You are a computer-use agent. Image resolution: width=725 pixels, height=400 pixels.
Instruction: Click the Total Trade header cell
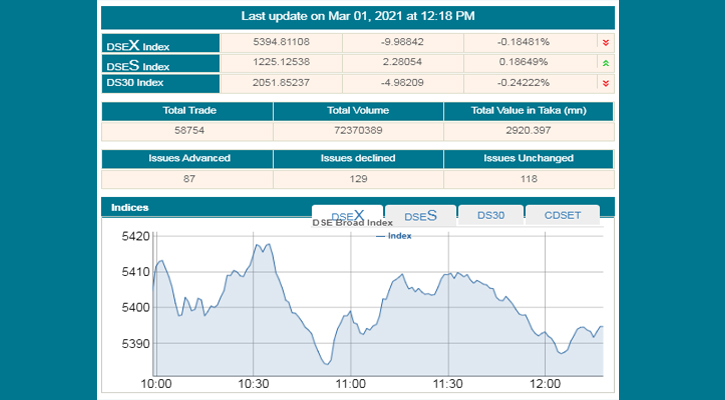[x=188, y=110]
